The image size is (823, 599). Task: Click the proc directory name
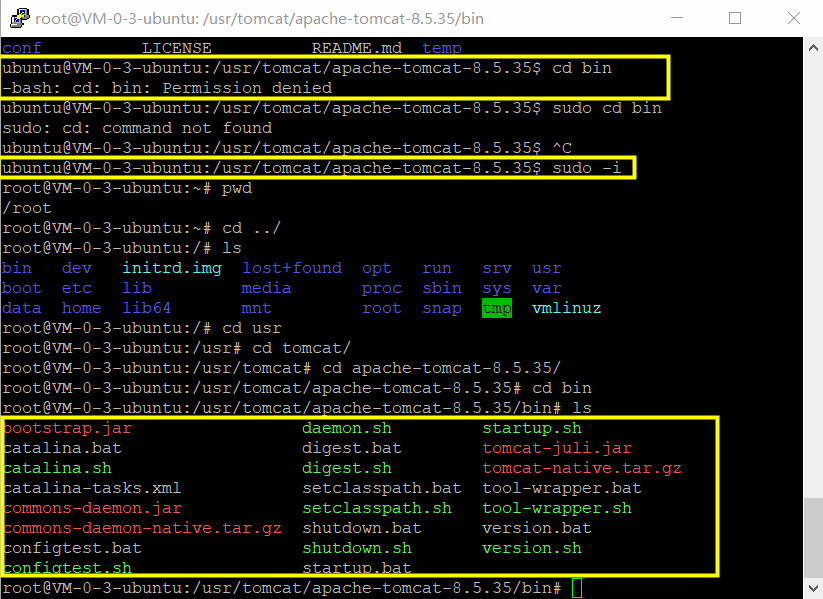point(382,288)
